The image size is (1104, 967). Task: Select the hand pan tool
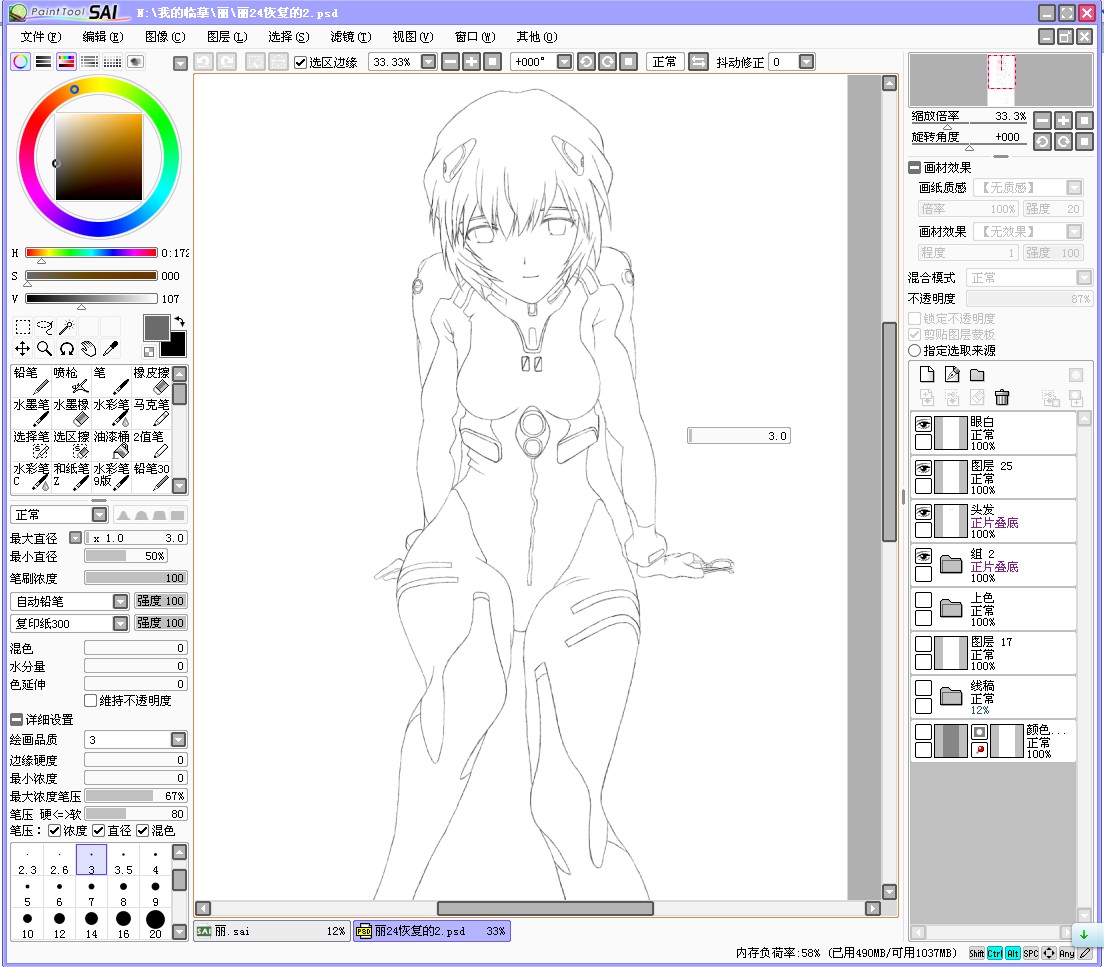click(x=89, y=349)
